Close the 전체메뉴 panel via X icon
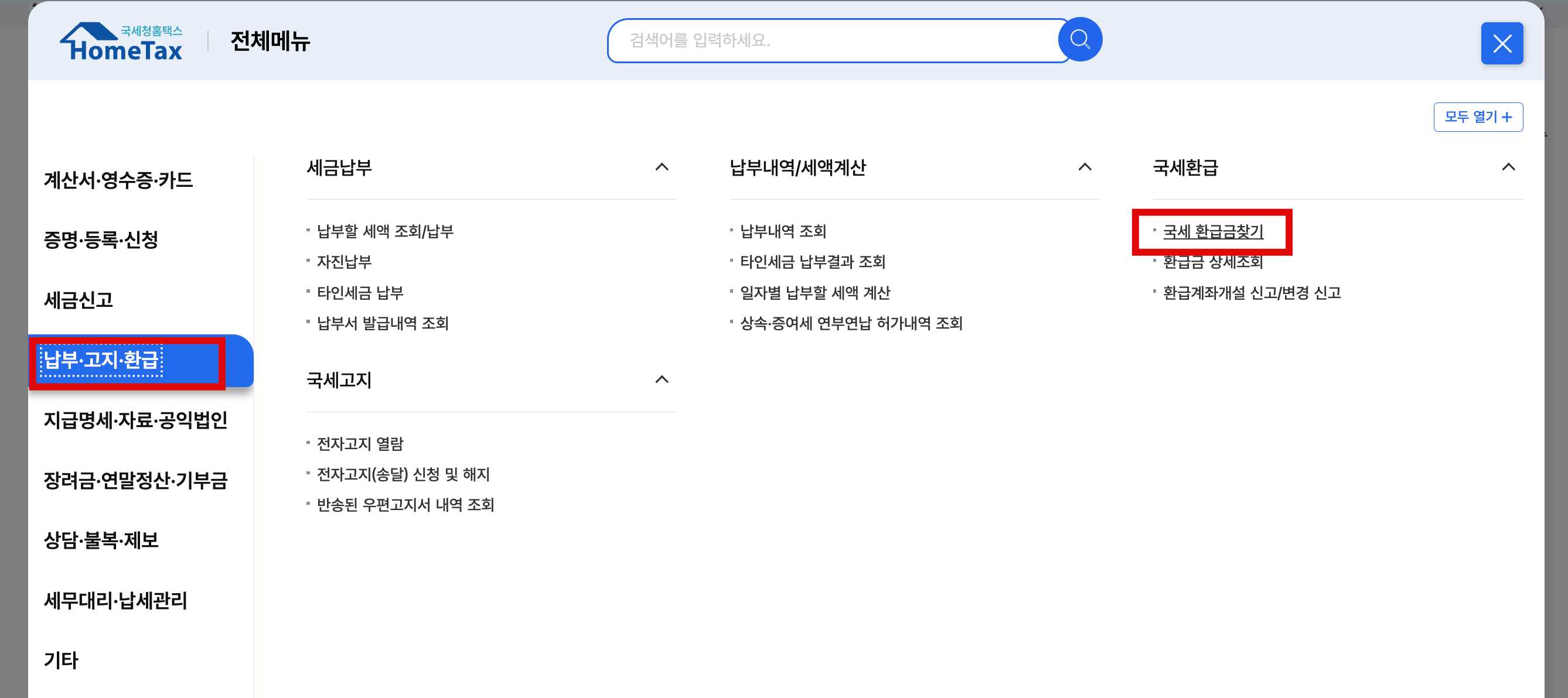 point(1502,43)
